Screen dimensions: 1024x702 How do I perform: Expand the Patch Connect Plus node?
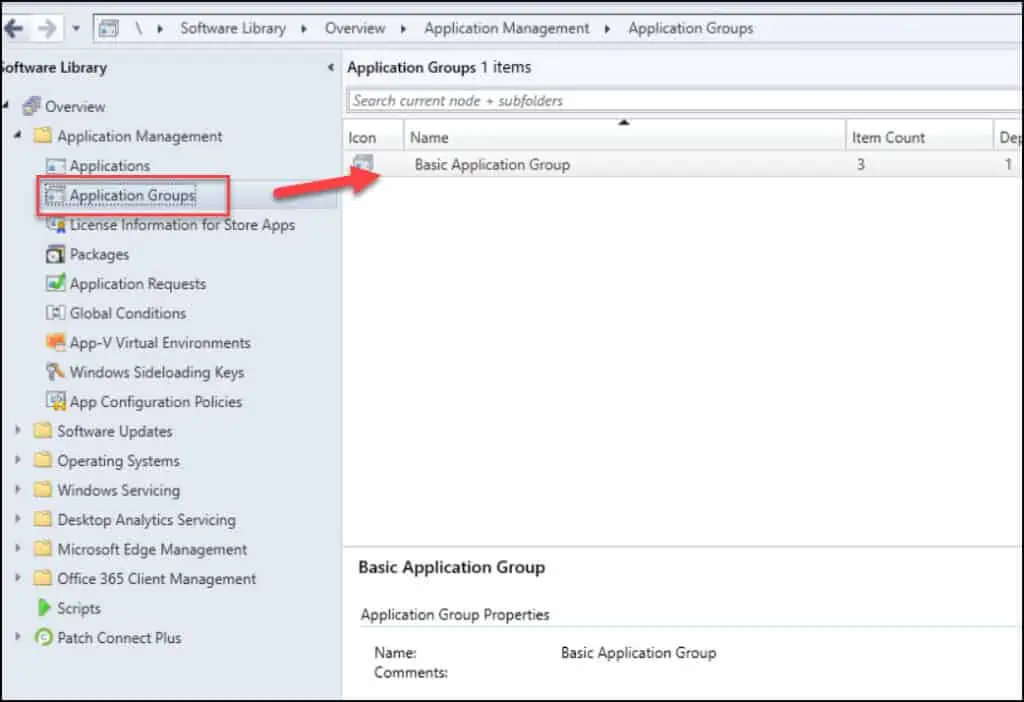[18, 636]
